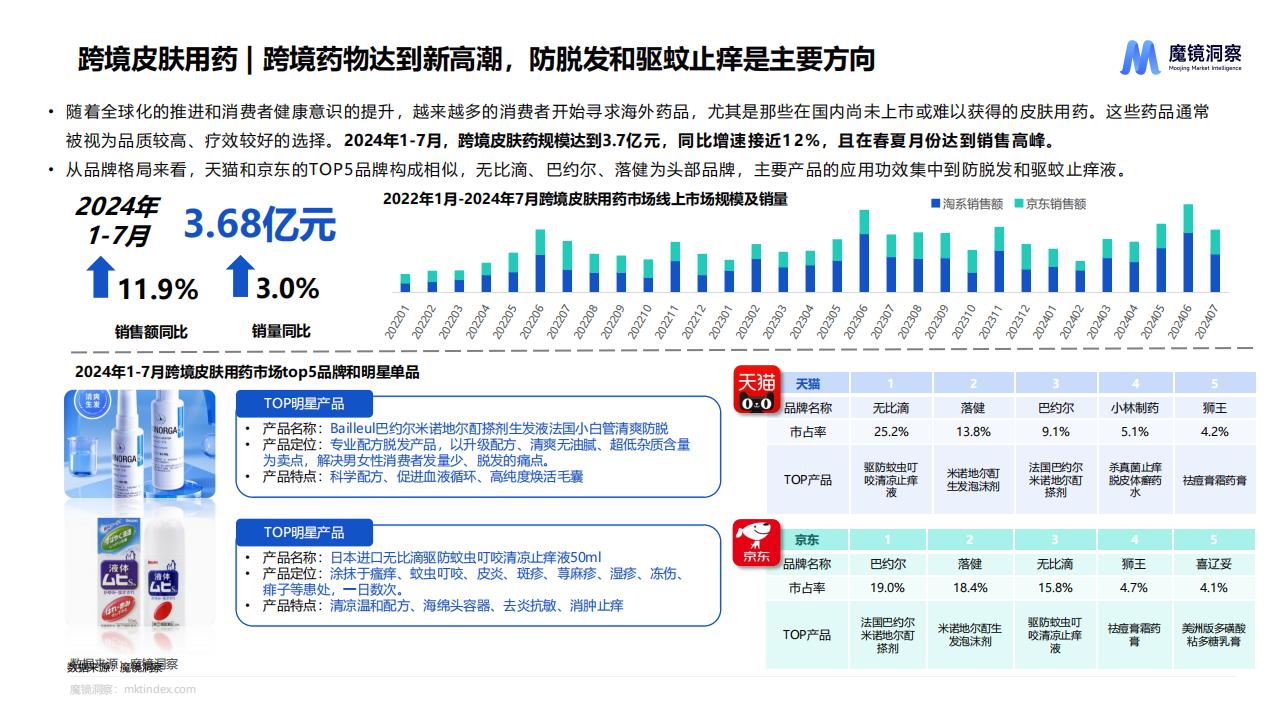The image size is (1280, 720).
Task: Click the 25.2% market share cell
Action: (x=890, y=432)
